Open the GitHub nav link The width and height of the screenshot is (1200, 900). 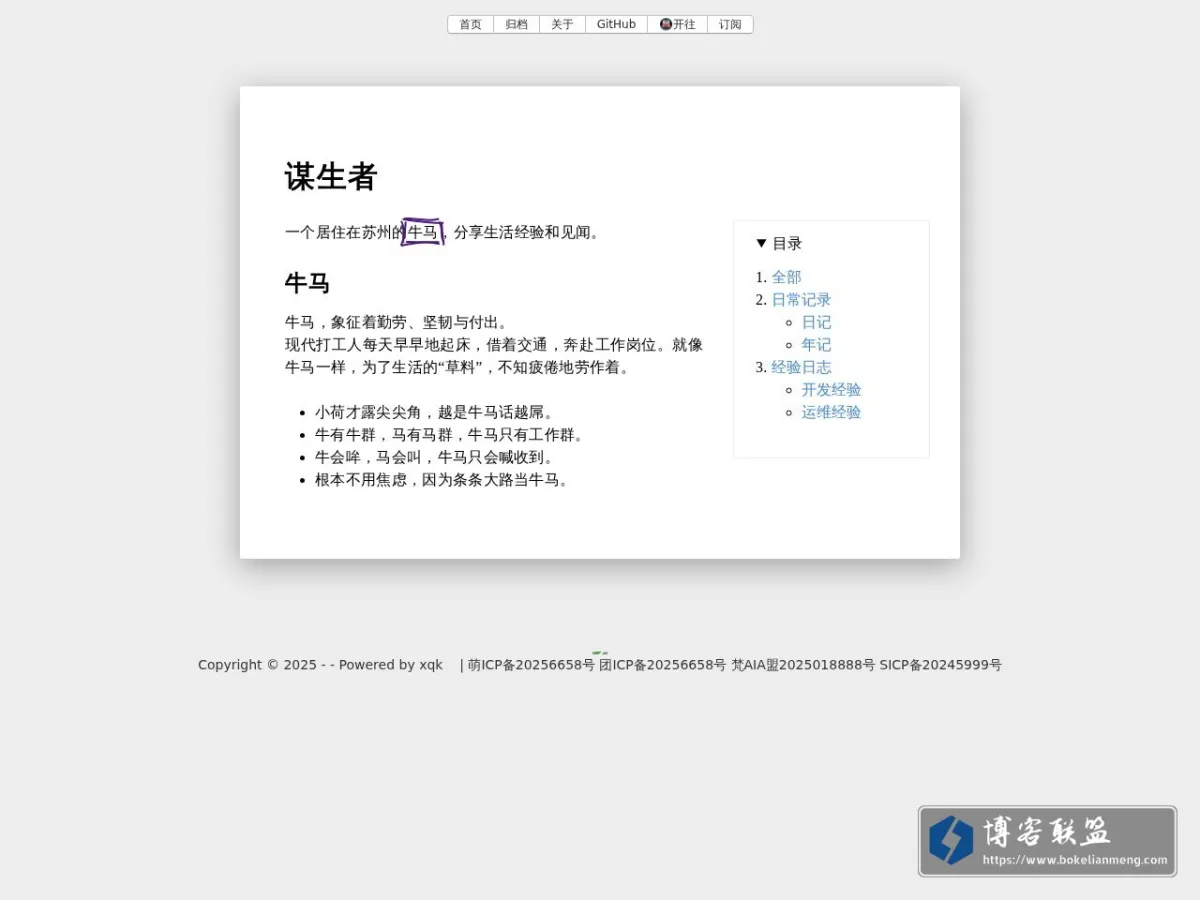[616, 24]
